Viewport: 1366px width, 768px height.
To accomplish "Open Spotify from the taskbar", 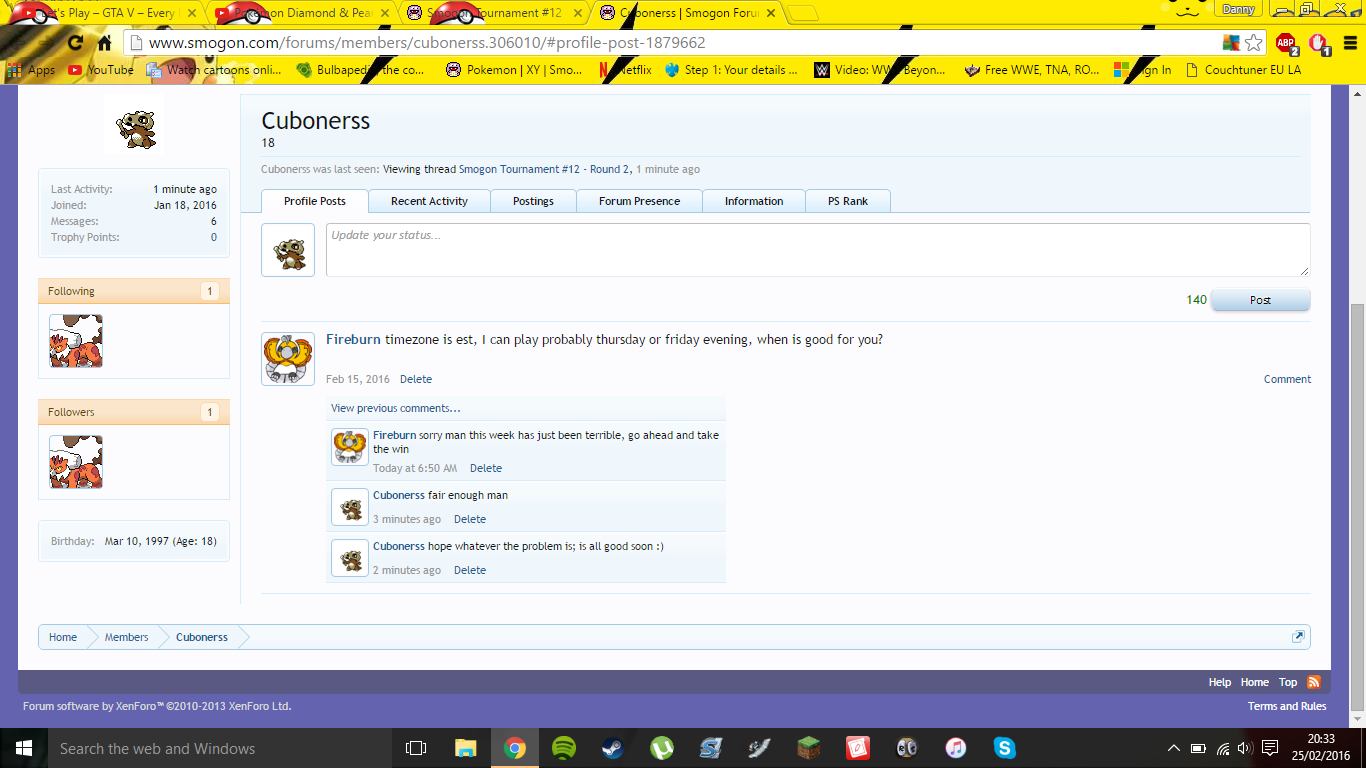I will (x=564, y=748).
